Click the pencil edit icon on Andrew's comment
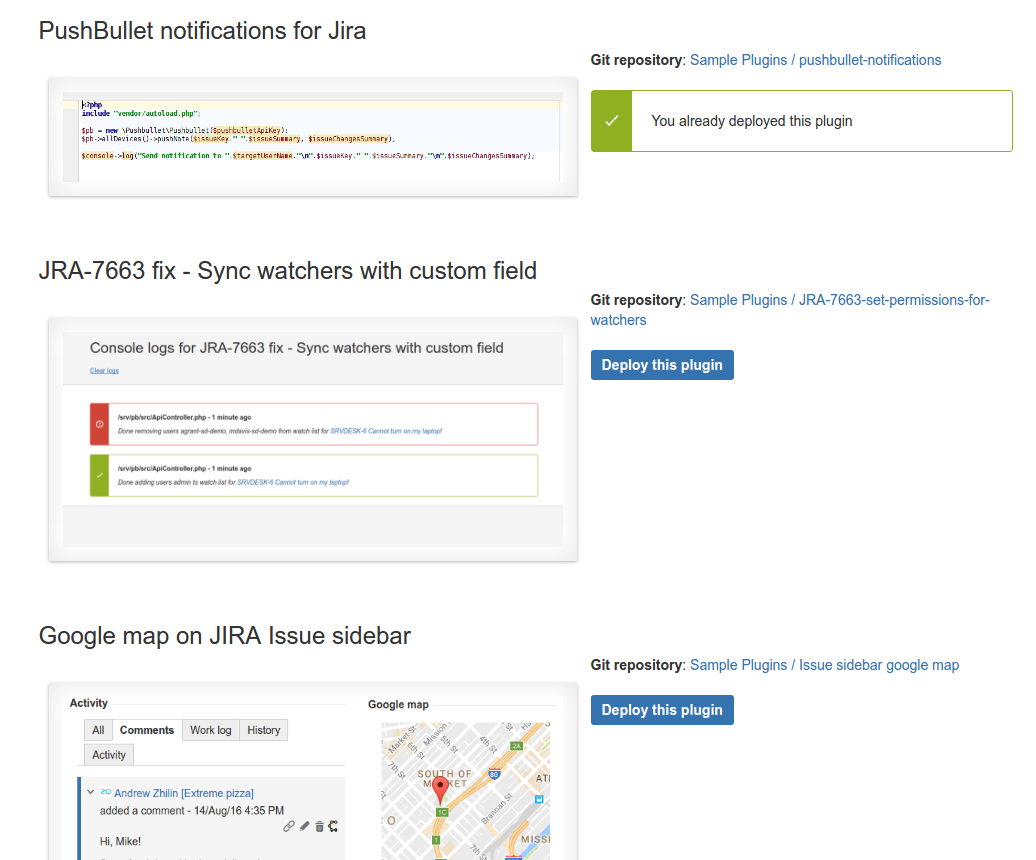Screen dimensions: 1036x860 point(304,826)
